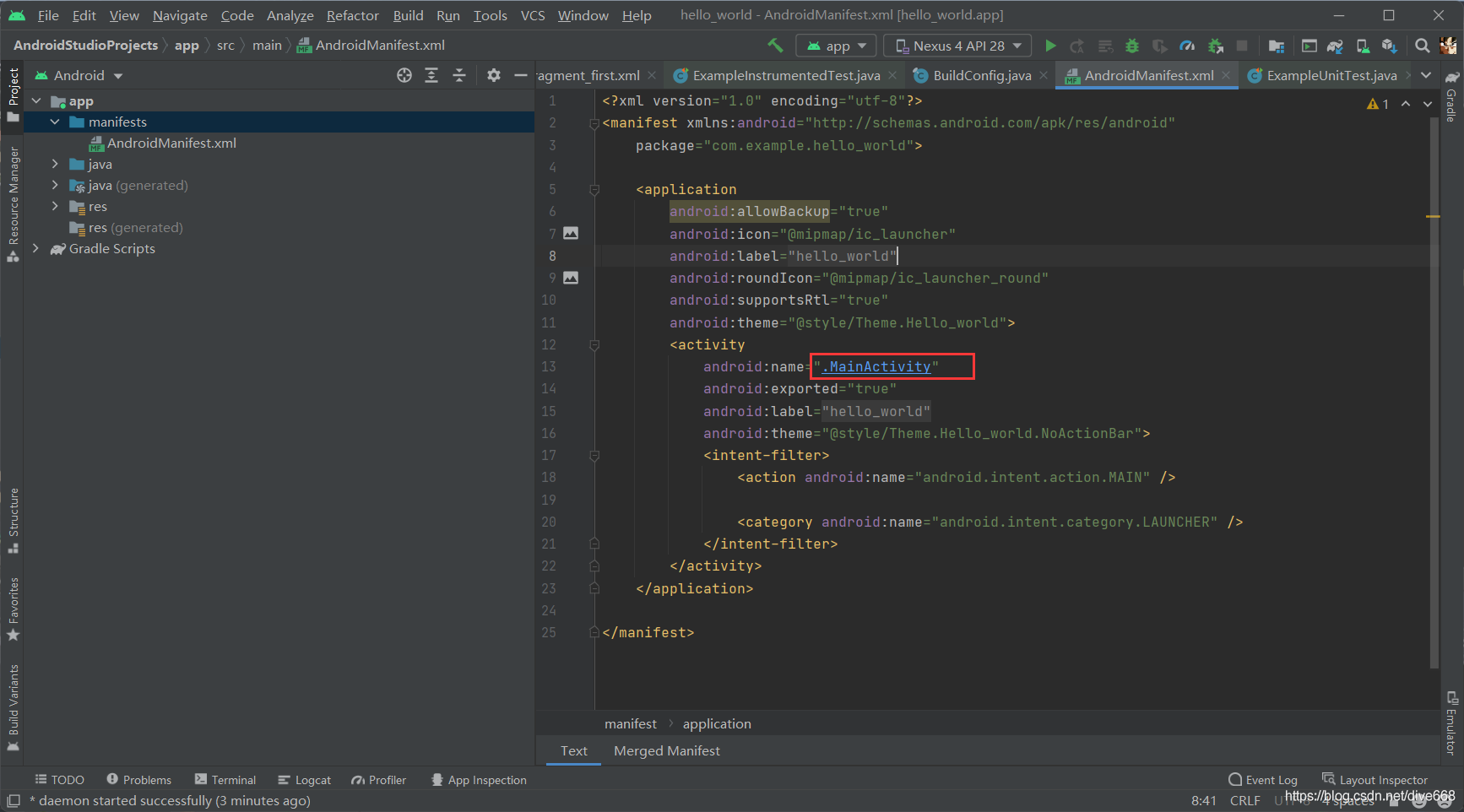Screen dimensions: 1464x812
Task: Toggle the Project tool window sidebar button
Action: [13, 95]
